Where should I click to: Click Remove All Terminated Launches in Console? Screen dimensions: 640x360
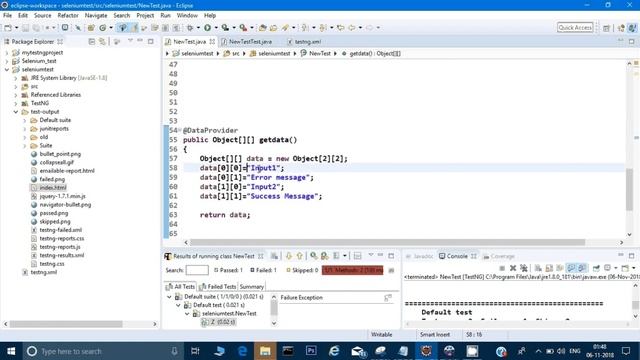pyautogui.click(x=524, y=268)
